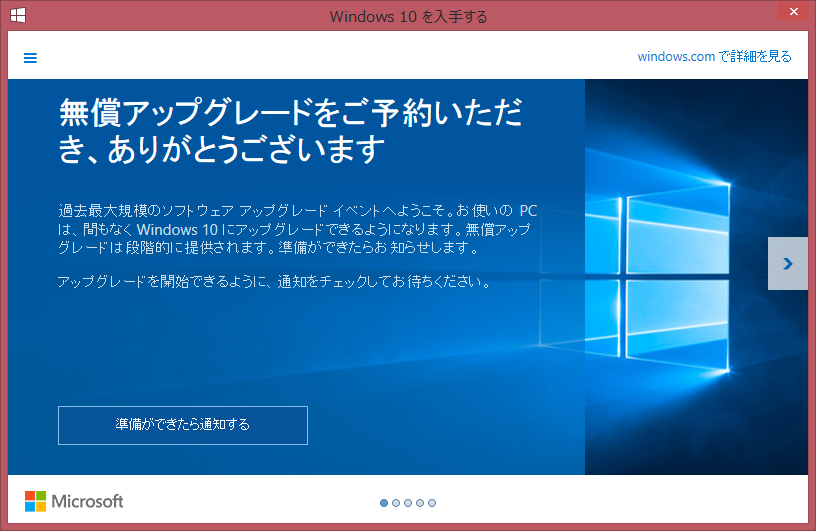Select the second page indicator dot

[x=396, y=503]
